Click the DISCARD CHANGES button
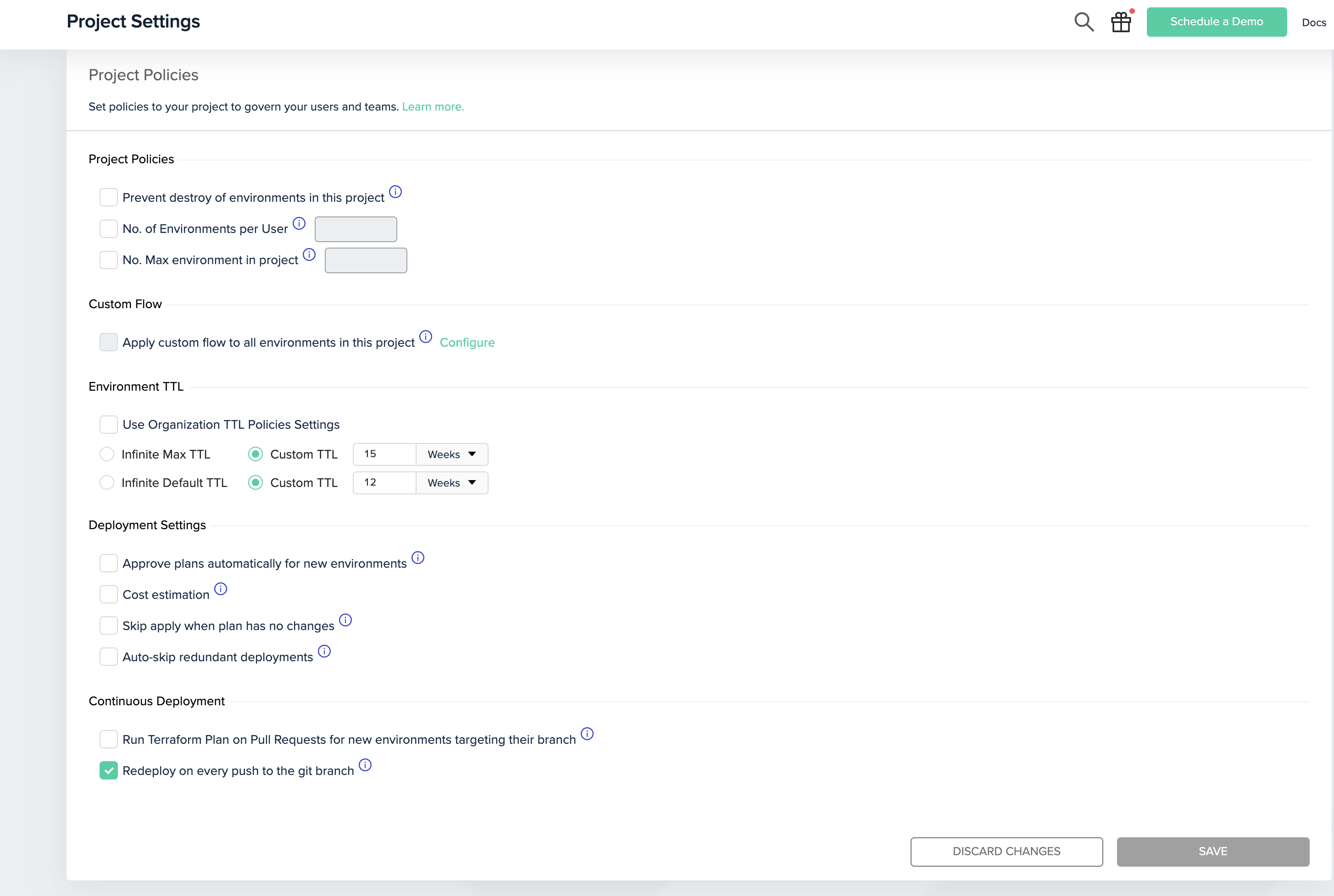 1006,852
